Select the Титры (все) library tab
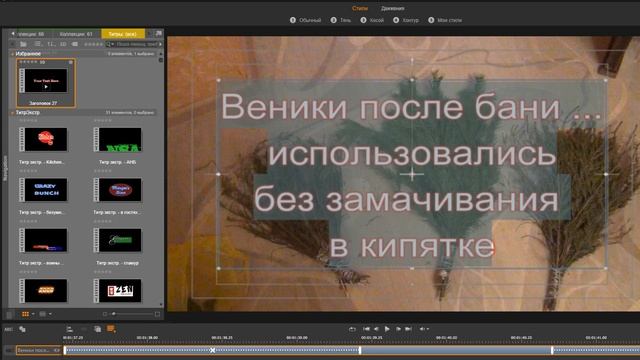The width and height of the screenshot is (640, 360). (123, 34)
